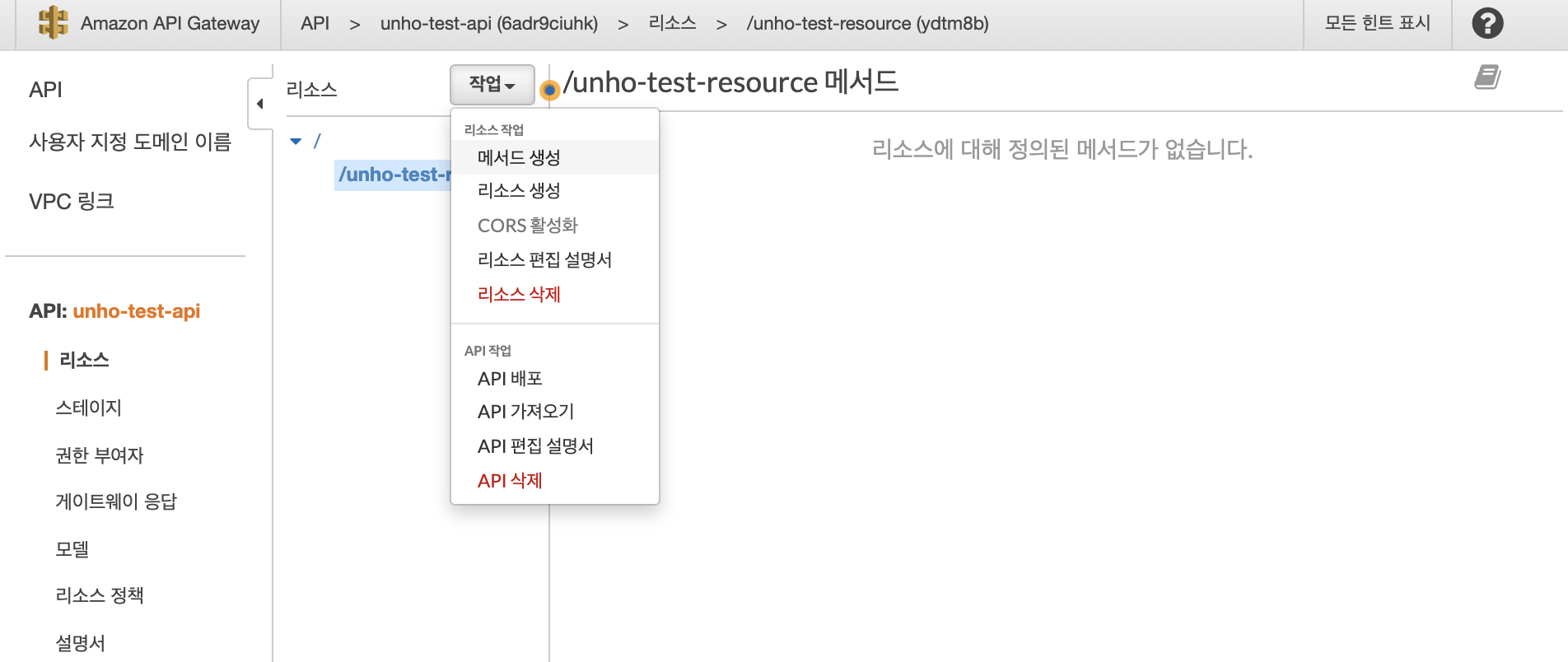
Task: Choose 리소스 편집 설명서 menu entry
Action: tap(555, 260)
